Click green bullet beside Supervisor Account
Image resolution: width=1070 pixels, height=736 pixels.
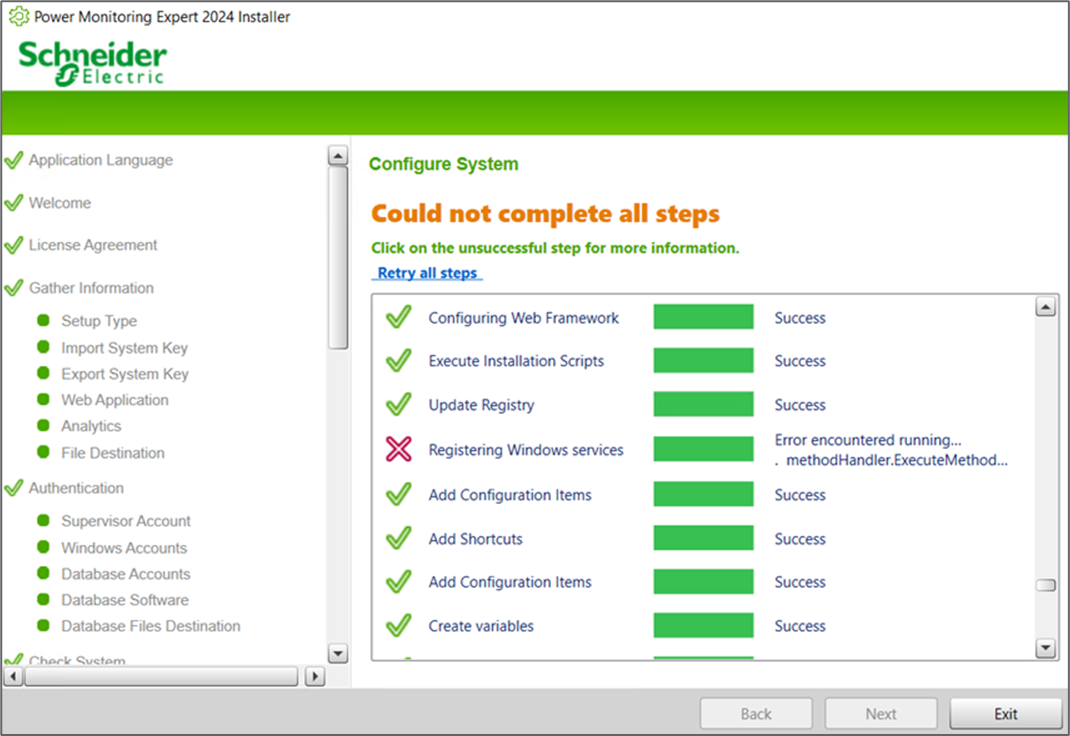[x=43, y=520]
